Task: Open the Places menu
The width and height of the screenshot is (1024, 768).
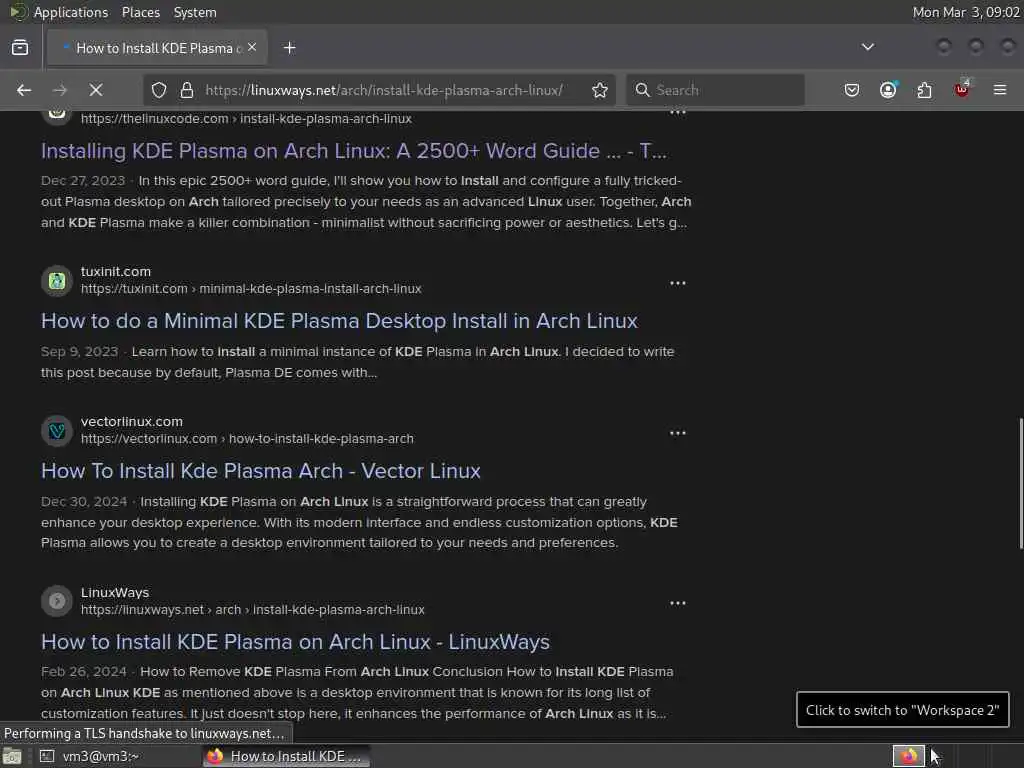Action: pyautogui.click(x=140, y=12)
